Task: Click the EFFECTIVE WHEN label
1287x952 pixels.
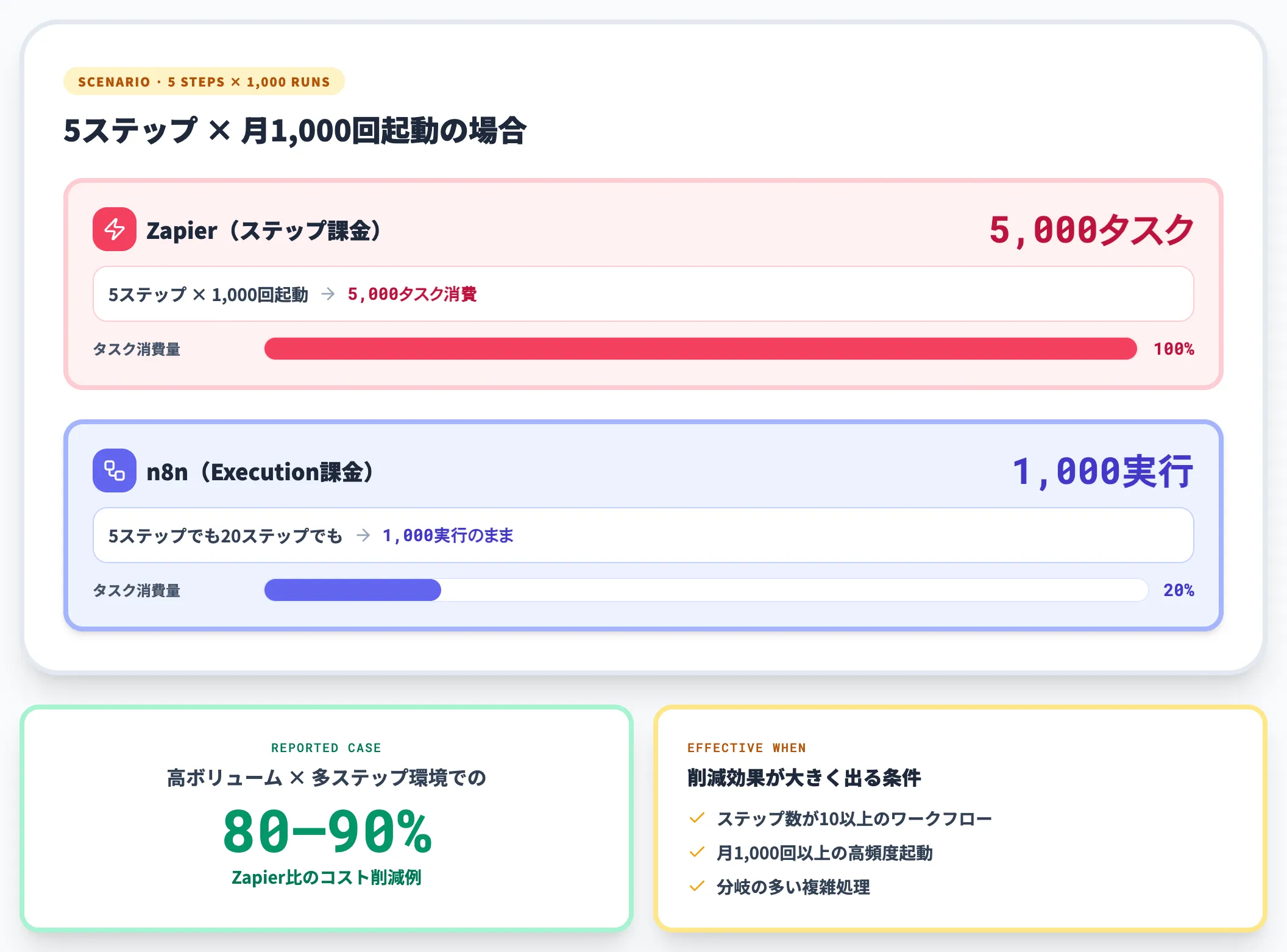Action: (x=746, y=748)
